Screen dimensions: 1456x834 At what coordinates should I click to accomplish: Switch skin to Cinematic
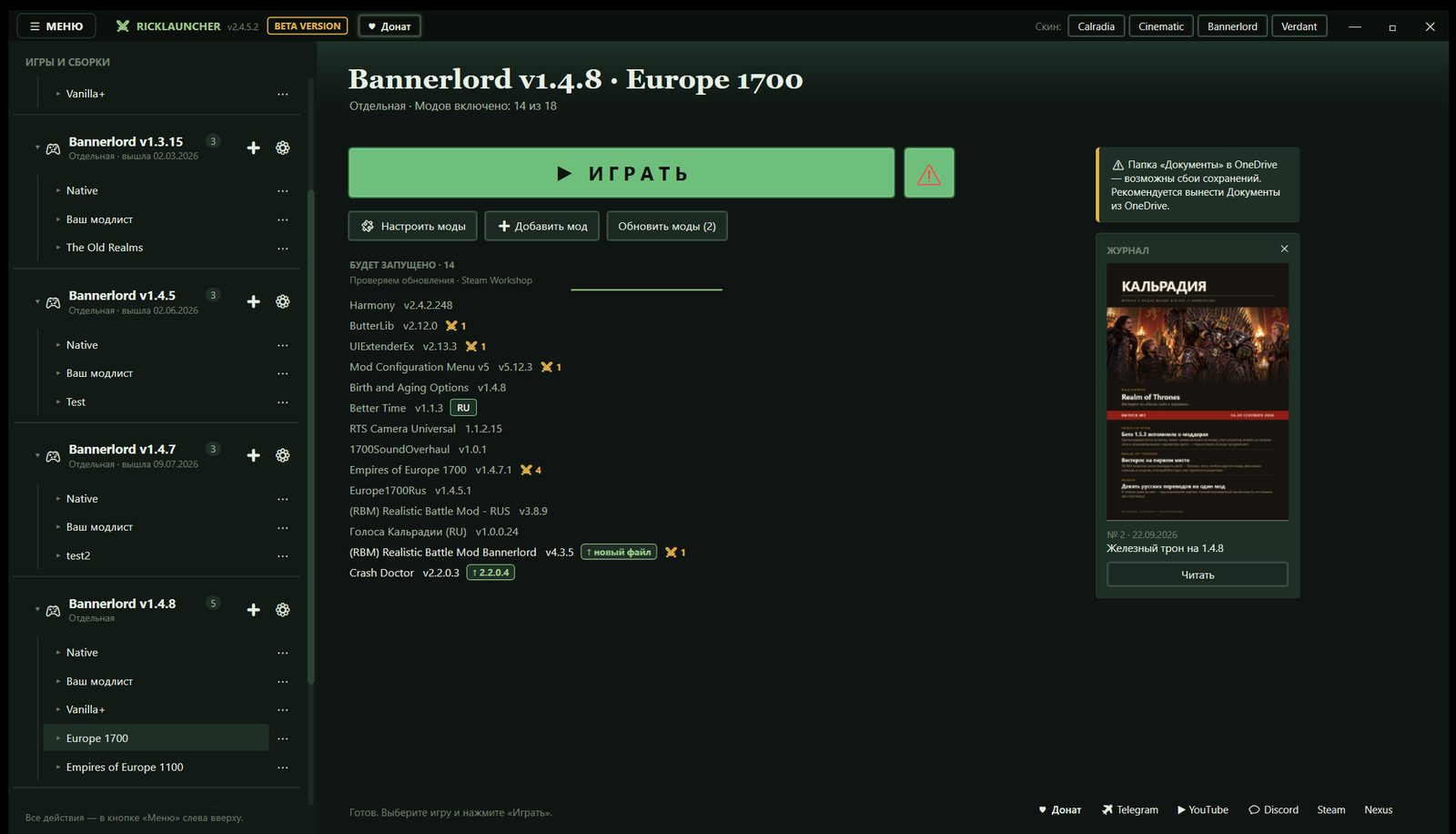pyautogui.click(x=1161, y=26)
